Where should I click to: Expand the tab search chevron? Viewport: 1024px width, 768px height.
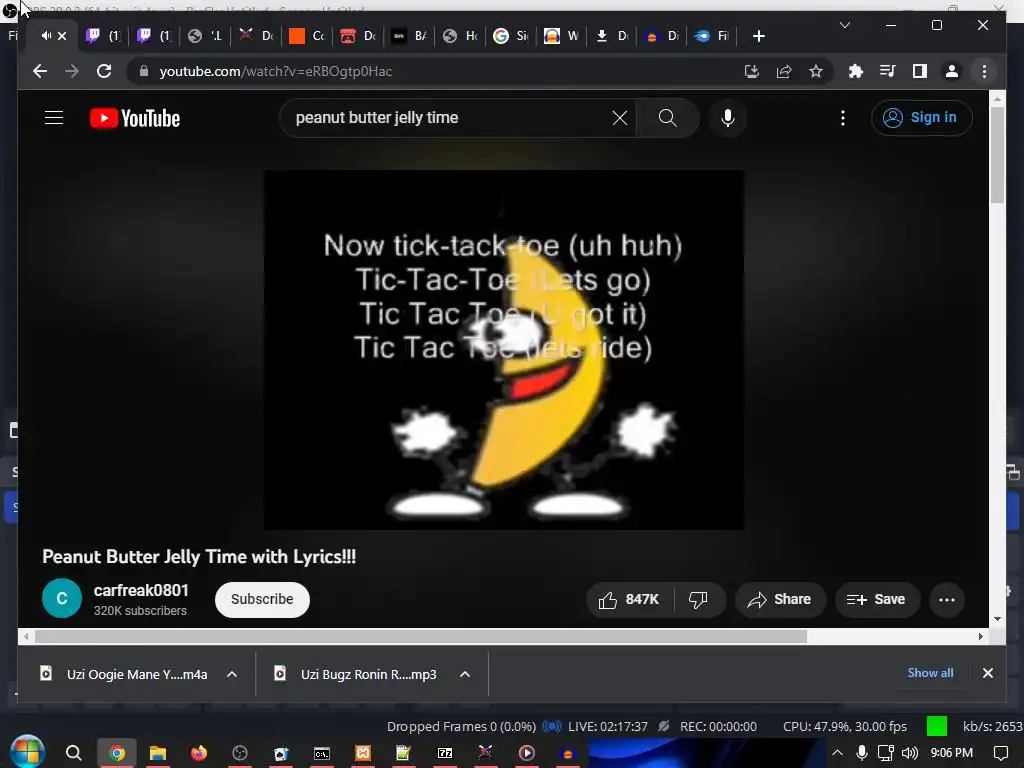click(844, 25)
